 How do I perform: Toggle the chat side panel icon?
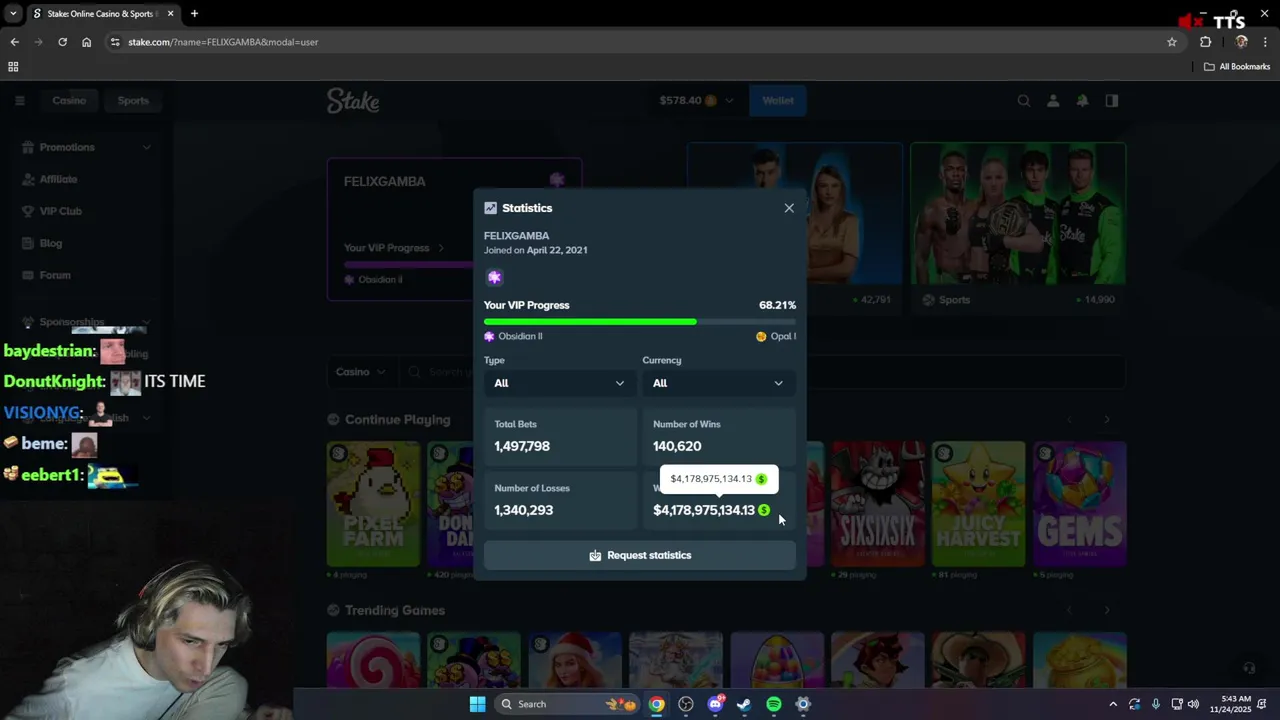pos(1111,100)
